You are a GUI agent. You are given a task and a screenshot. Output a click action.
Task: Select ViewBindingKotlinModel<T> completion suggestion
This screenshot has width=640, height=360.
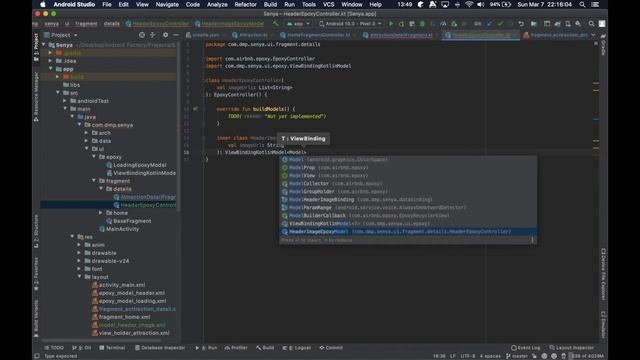408,224
